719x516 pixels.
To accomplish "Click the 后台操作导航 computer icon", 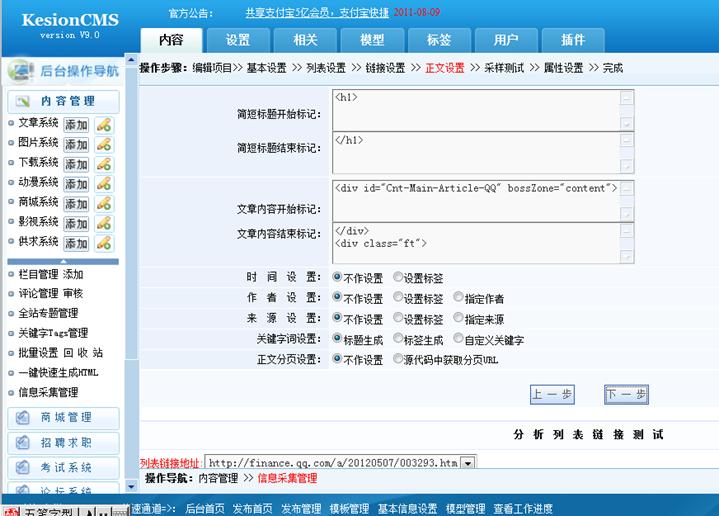I will 21,71.
